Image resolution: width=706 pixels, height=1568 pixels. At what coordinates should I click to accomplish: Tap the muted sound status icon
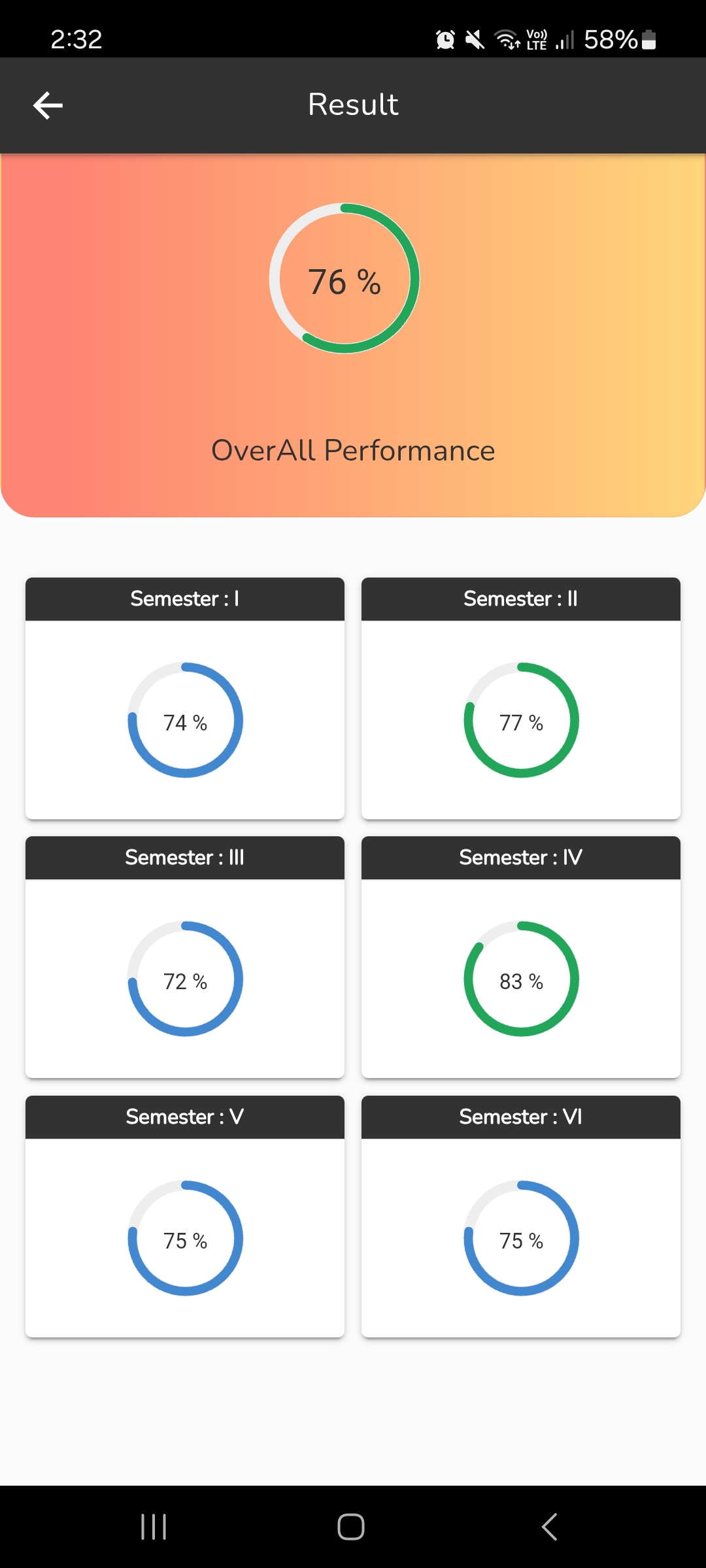click(475, 40)
